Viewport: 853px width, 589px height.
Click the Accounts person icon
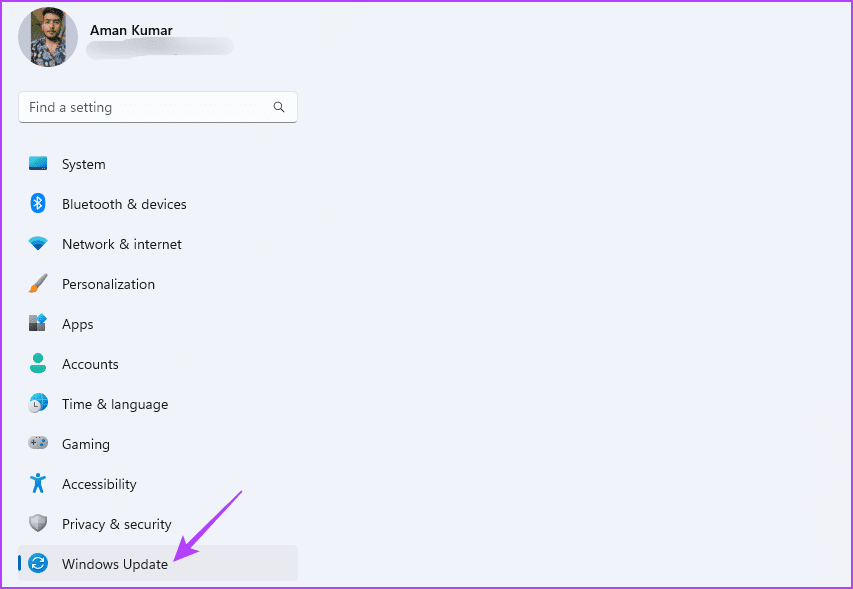click(x=37, y=363)
